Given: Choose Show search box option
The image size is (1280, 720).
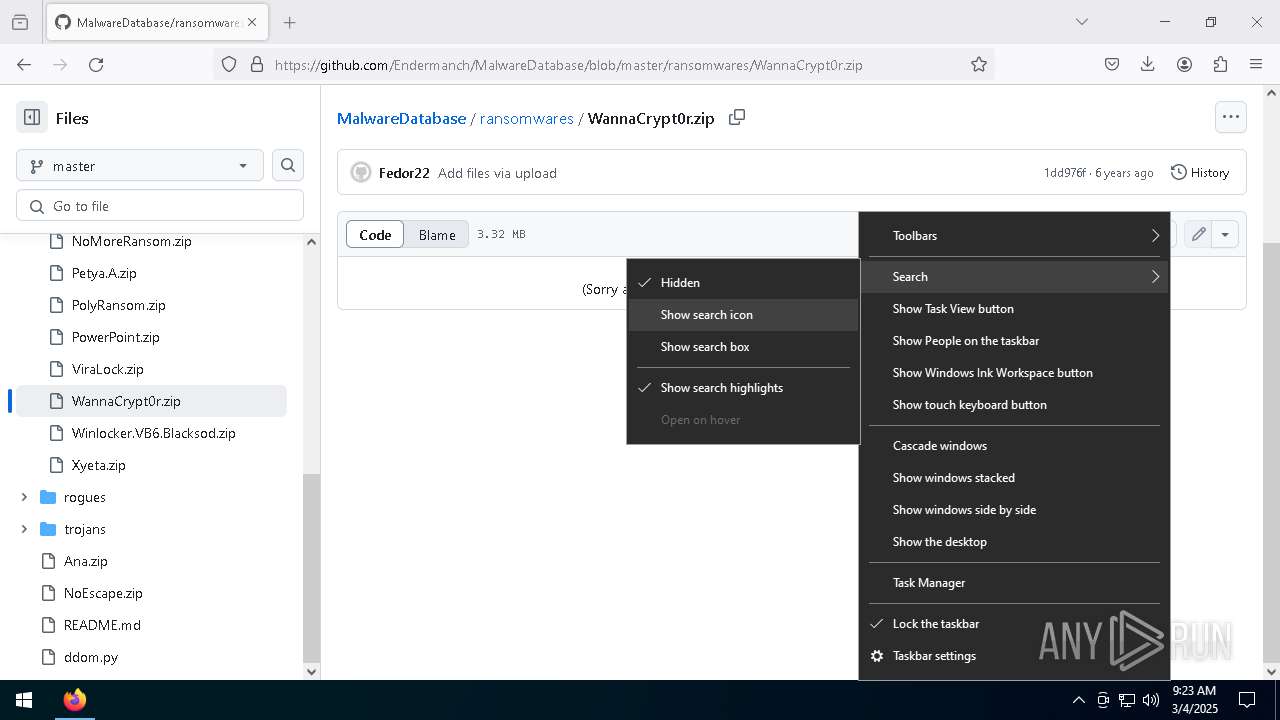Looking at the screenshot, I should [743, 347].
